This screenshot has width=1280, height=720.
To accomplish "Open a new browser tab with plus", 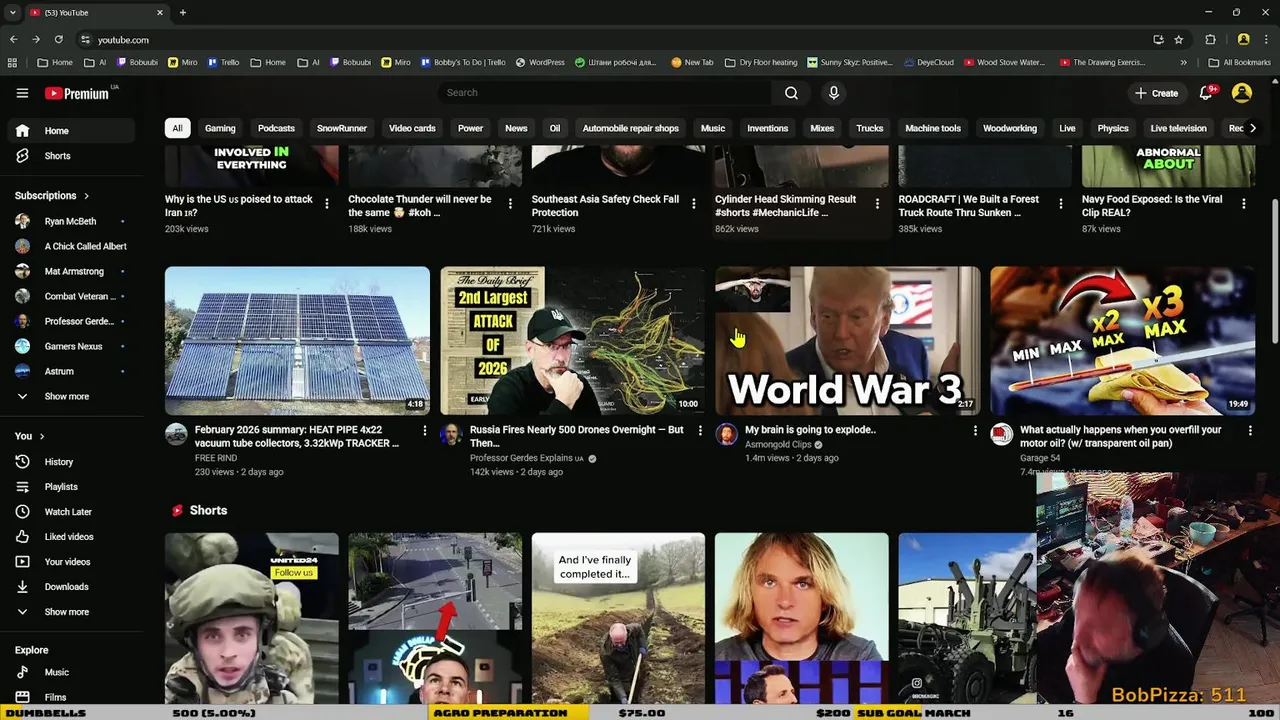I will tap(182, 12).
